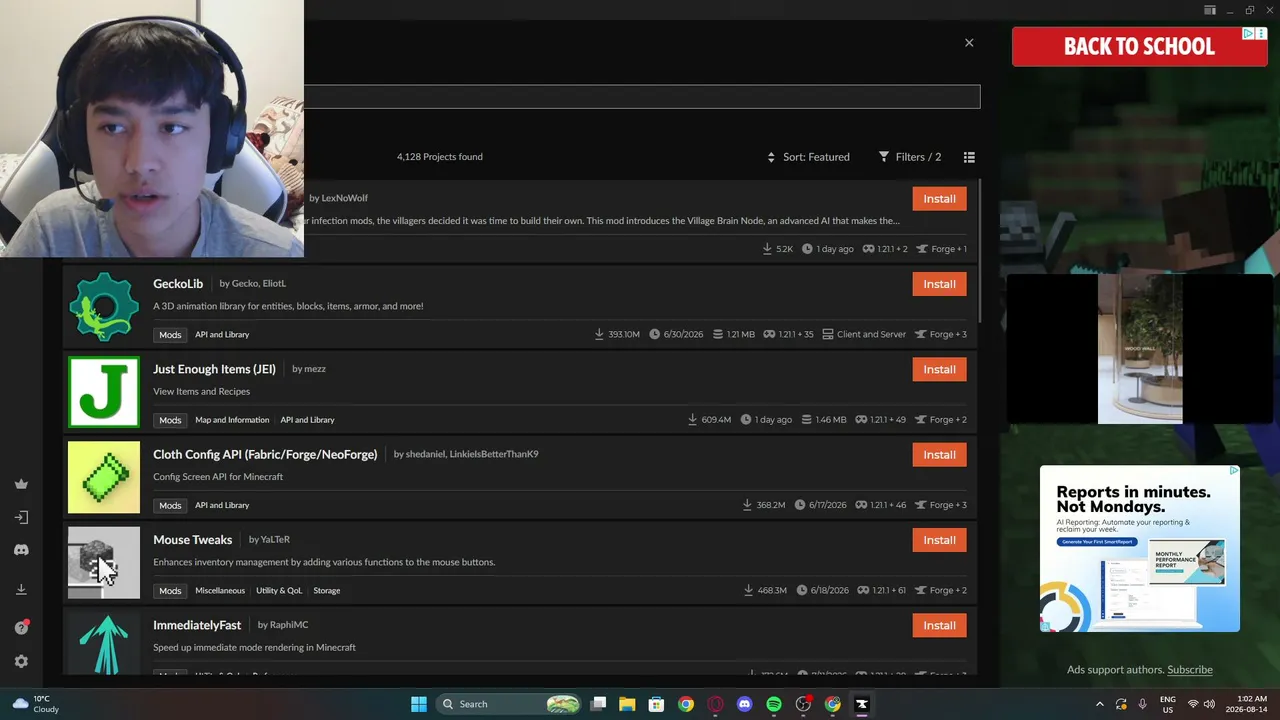Image resolution: width=1280 pixels, height=720 pixels.
Task: Open the Cloudy weather widget on taskbar
Action: tap(35, 704)
